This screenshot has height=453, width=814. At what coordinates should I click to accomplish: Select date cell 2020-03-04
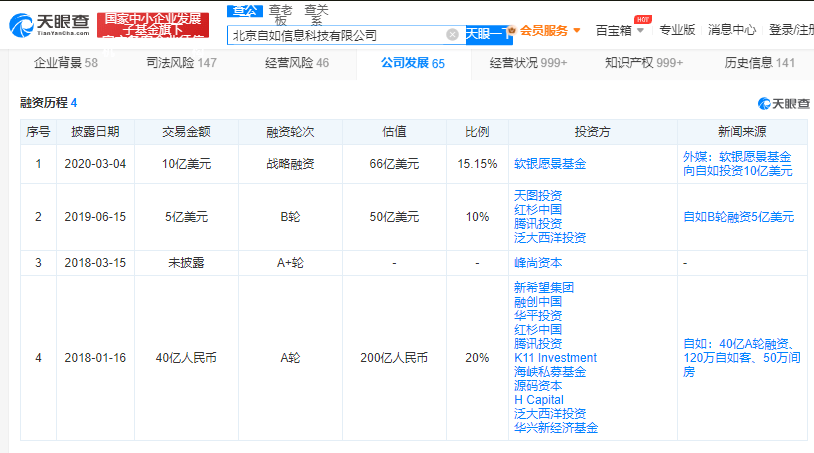[x=95, y=164]
